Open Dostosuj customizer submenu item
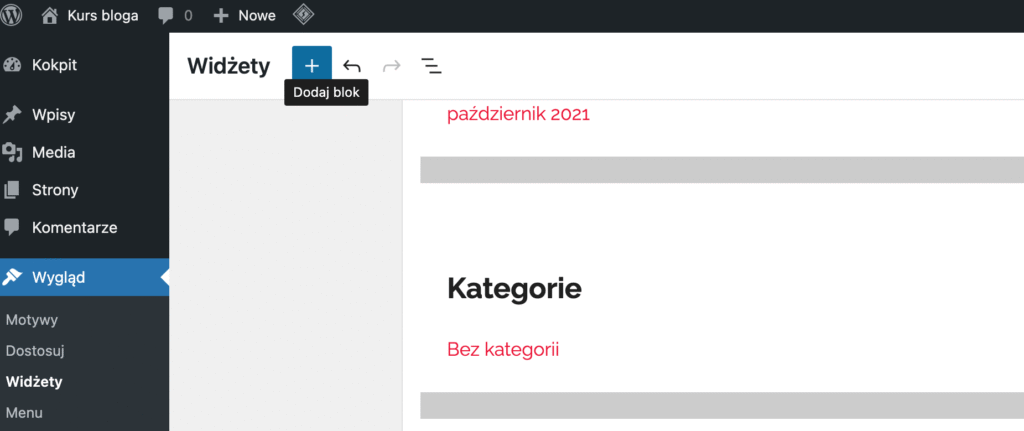This screenshot has width=1024, height=431. [x=35, y=351]
